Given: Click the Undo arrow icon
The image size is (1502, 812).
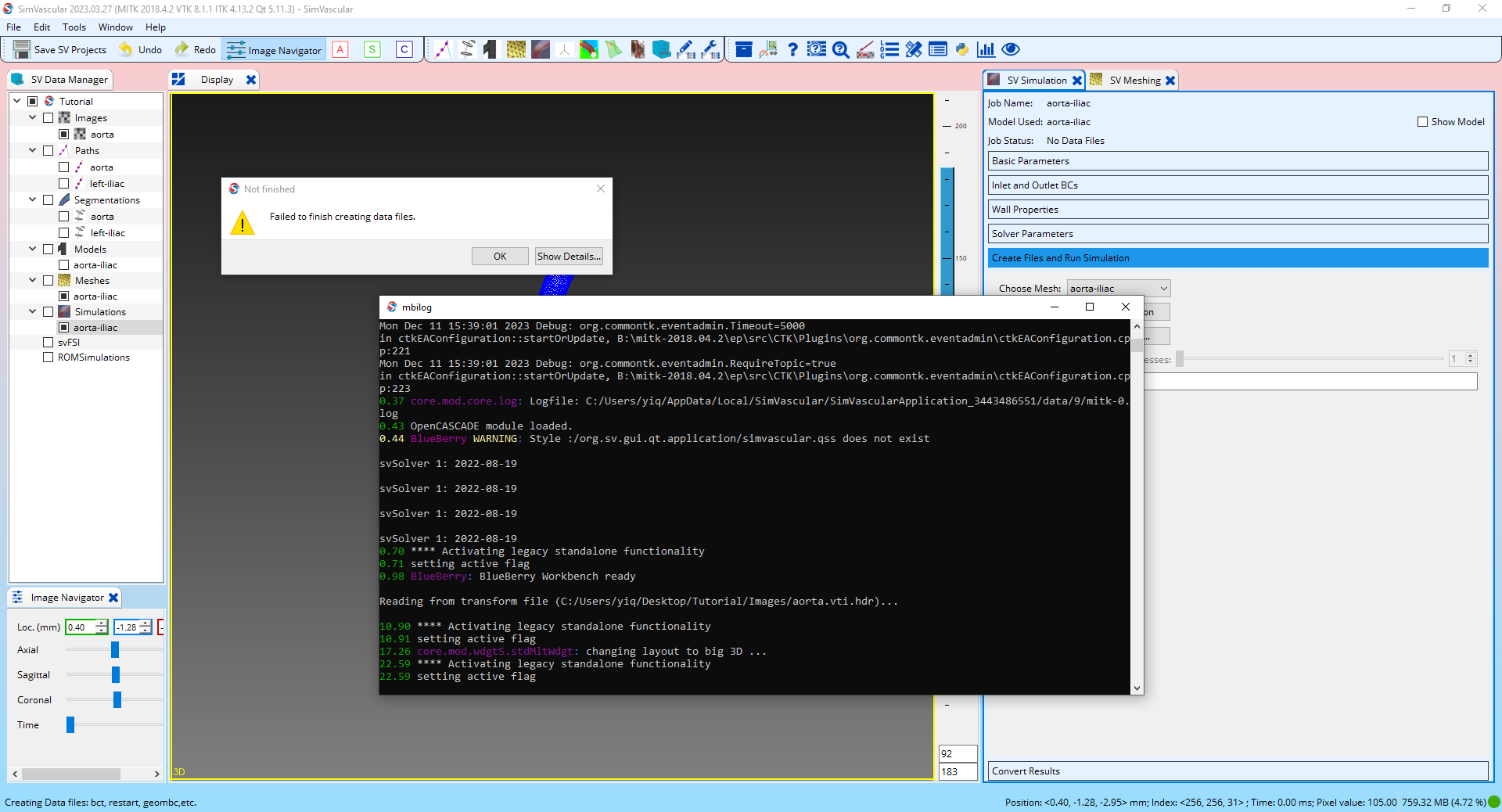Looking at the screenshot, I should pyautogui.click(x=125, y=49).
